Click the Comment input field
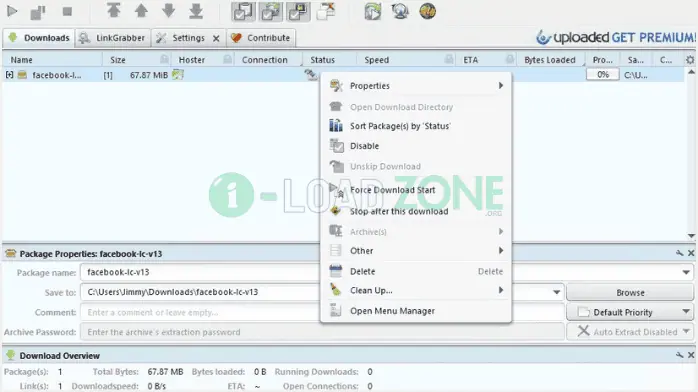The height and width of the screenshot is (392, 698). pos(200,312)
